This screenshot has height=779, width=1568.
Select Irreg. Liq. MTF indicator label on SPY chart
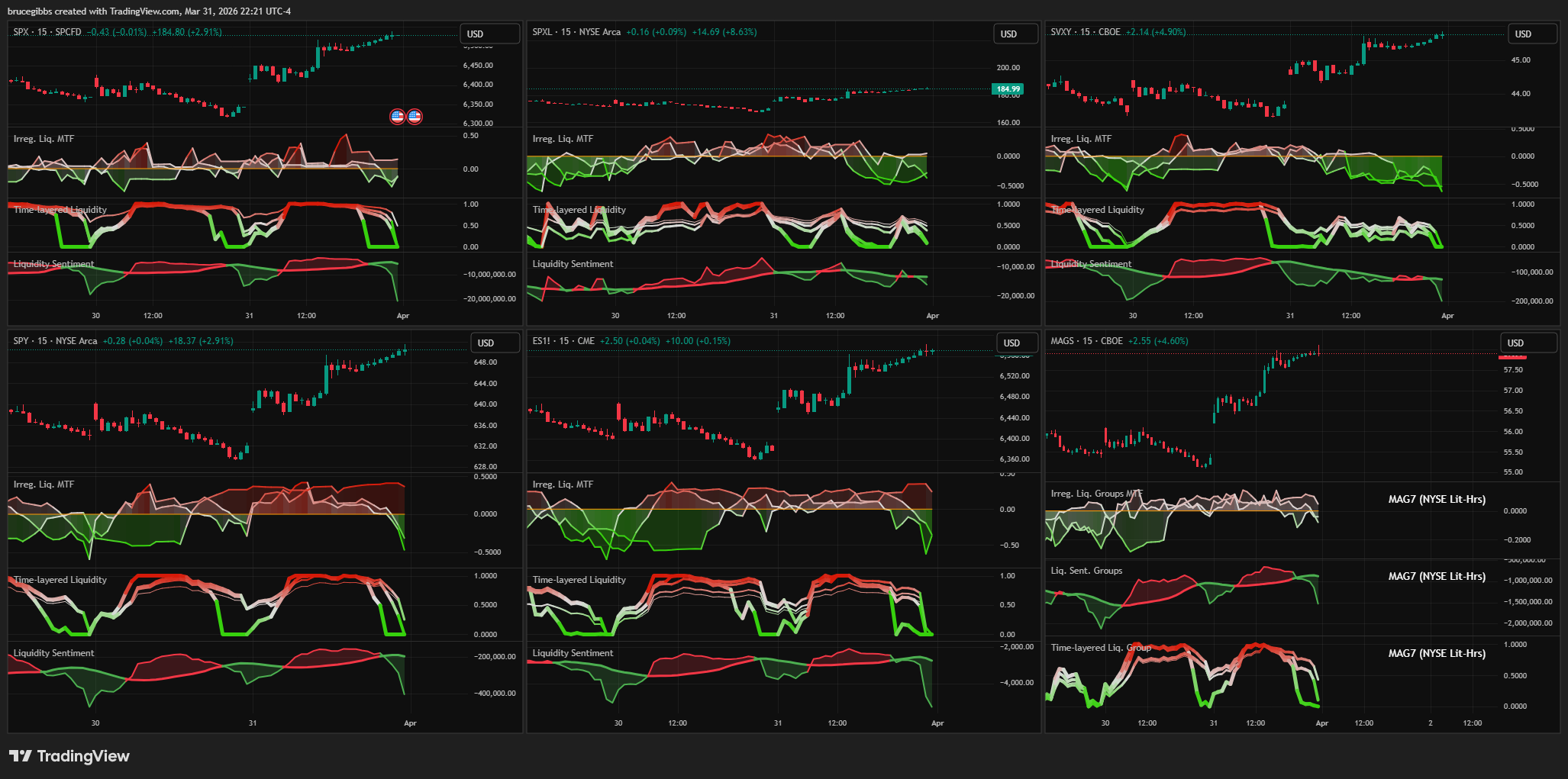[x=44, y=484]
